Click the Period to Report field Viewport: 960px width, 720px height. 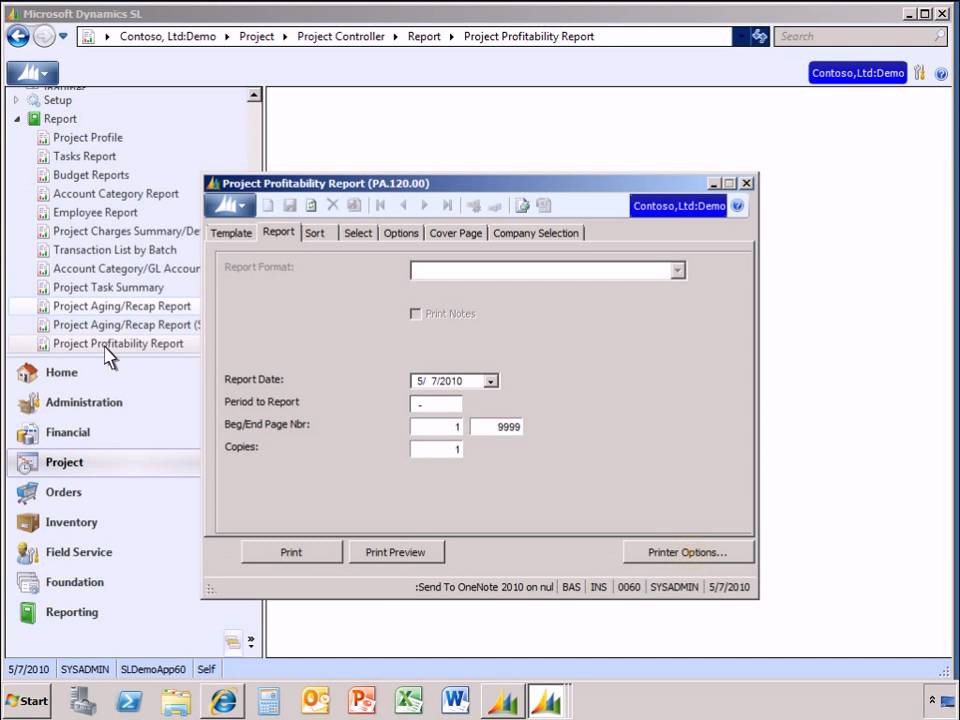pyautogui.click(x=436, y=404)
